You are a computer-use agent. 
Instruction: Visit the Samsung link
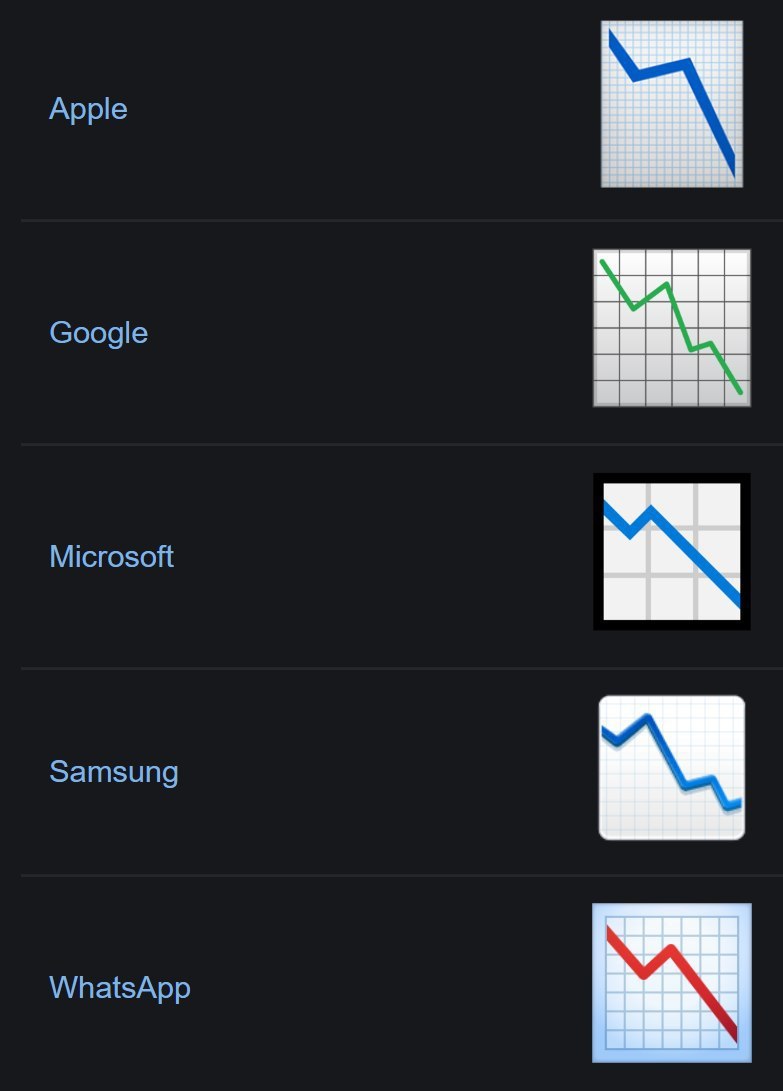tap(113, 772)
